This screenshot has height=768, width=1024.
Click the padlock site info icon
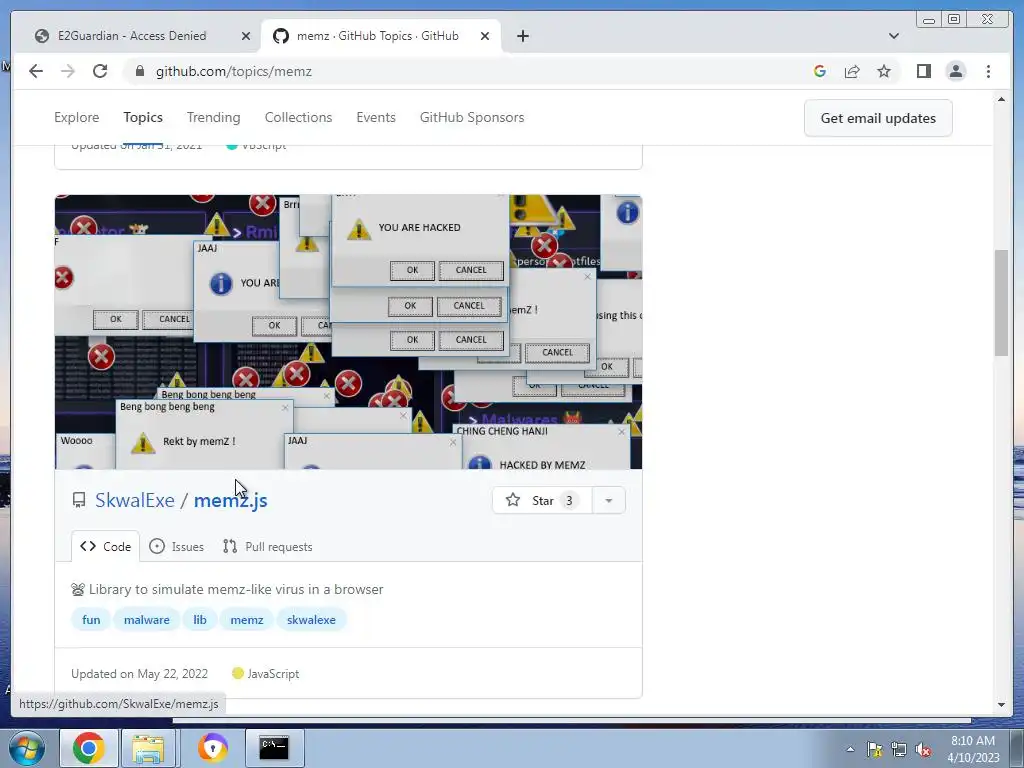point(140,71)
